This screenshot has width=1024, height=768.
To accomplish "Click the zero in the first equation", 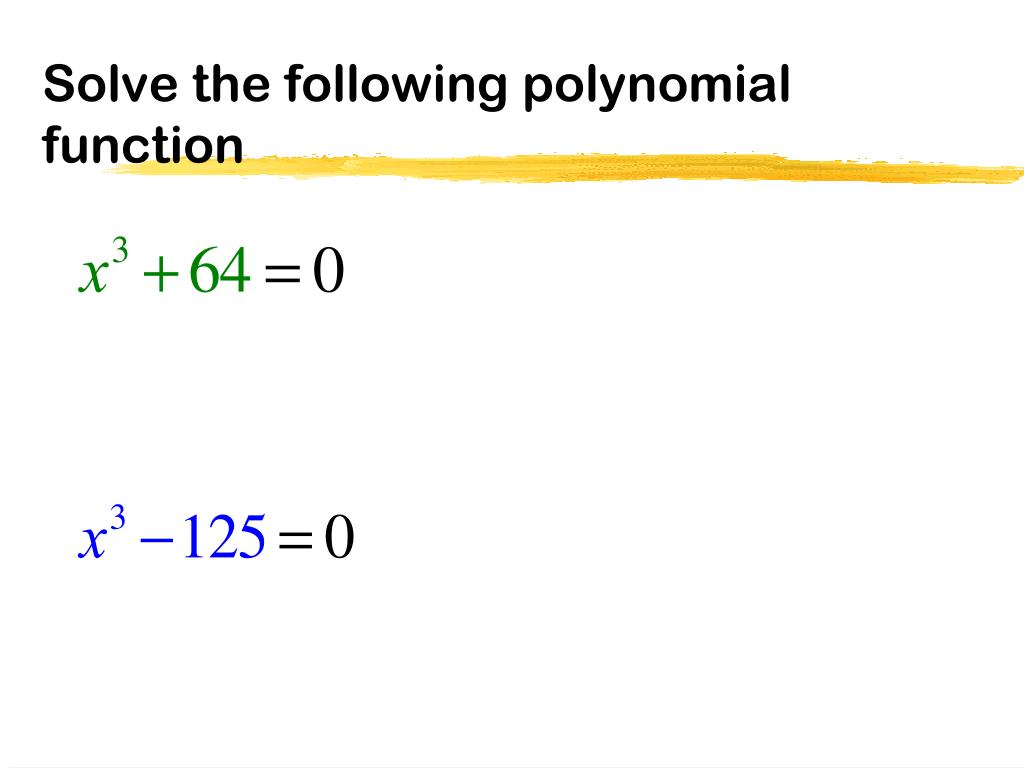I will coord(328,270).
